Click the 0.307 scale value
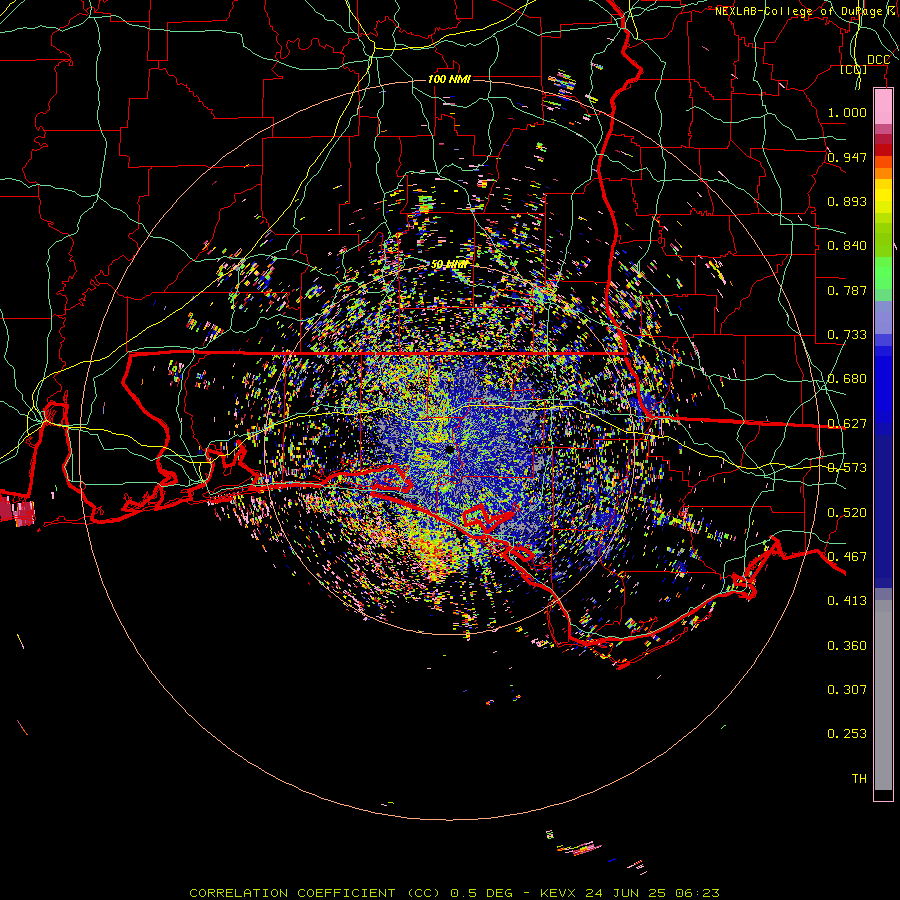Image resolution: width=900 pixels, height=900 pixels. pyautogui.click(x=847, y=690)
